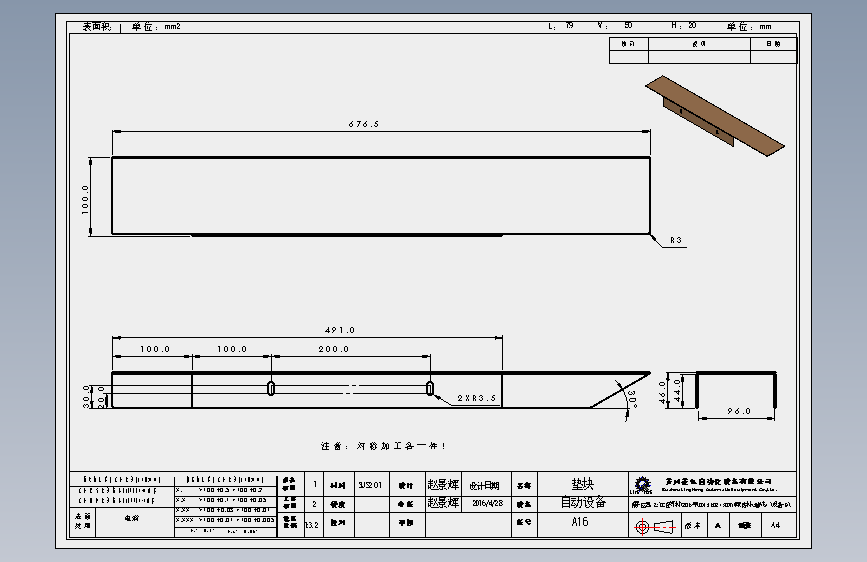The width and height of the screenshot is (867, 562).
Task: Select the 200.0 dimension between the slots
Action: coord(333,348)
